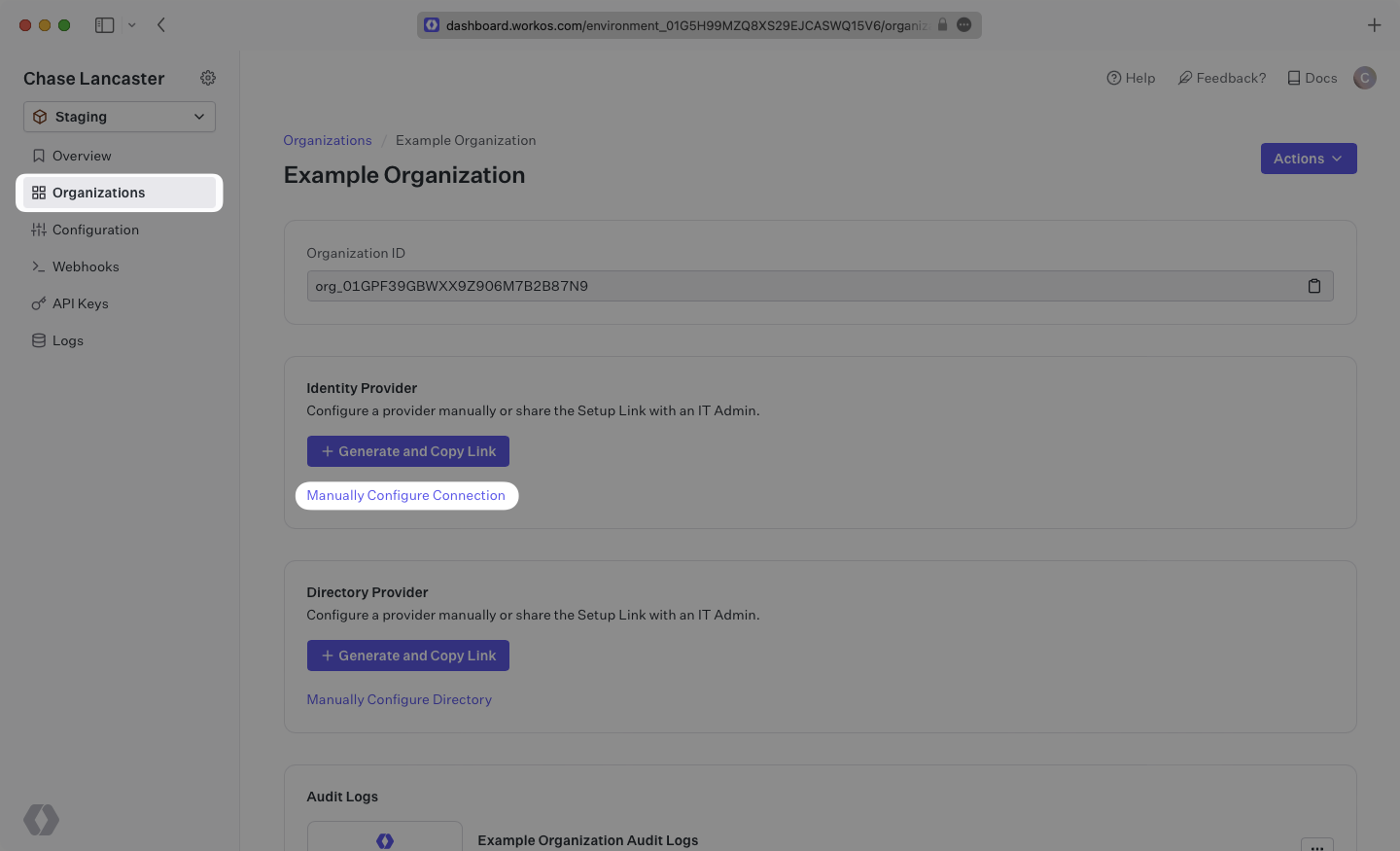This screenshot has width=1400, height=851.
Task: Copy the Organization ID using the clipboard icon
Action: click(1313, 285)
